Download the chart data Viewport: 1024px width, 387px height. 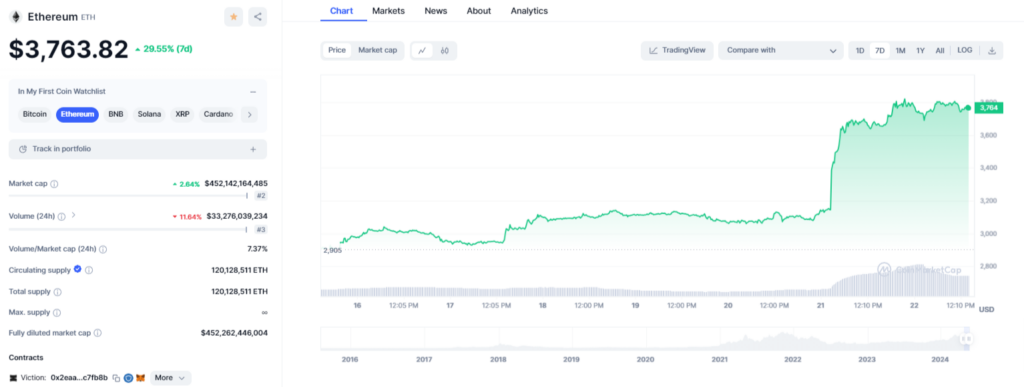pyautogui.click(x=991, y=50)
